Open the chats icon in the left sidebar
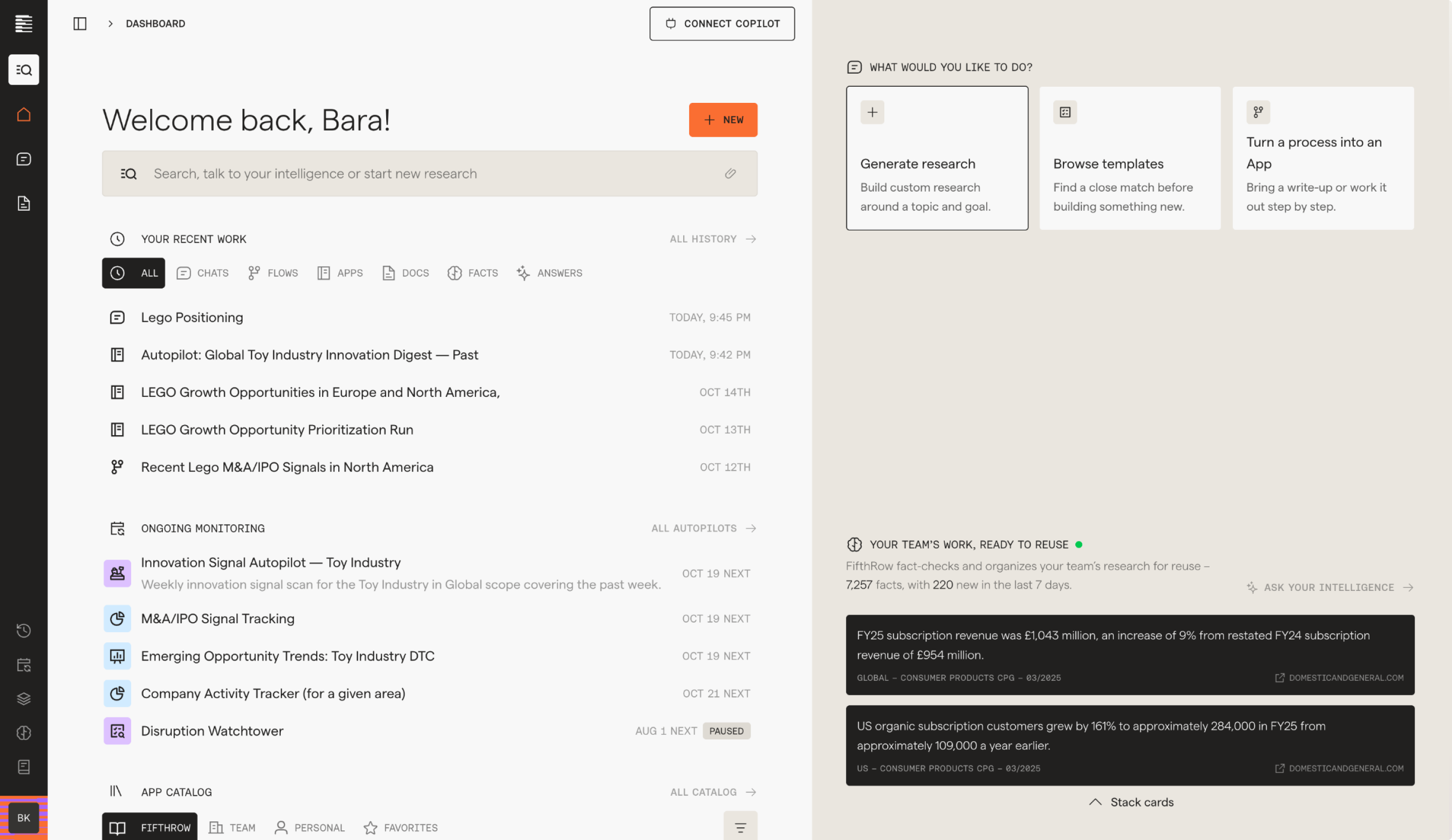The width and height of the screenshot is (1452, 840). click(24, 159)
